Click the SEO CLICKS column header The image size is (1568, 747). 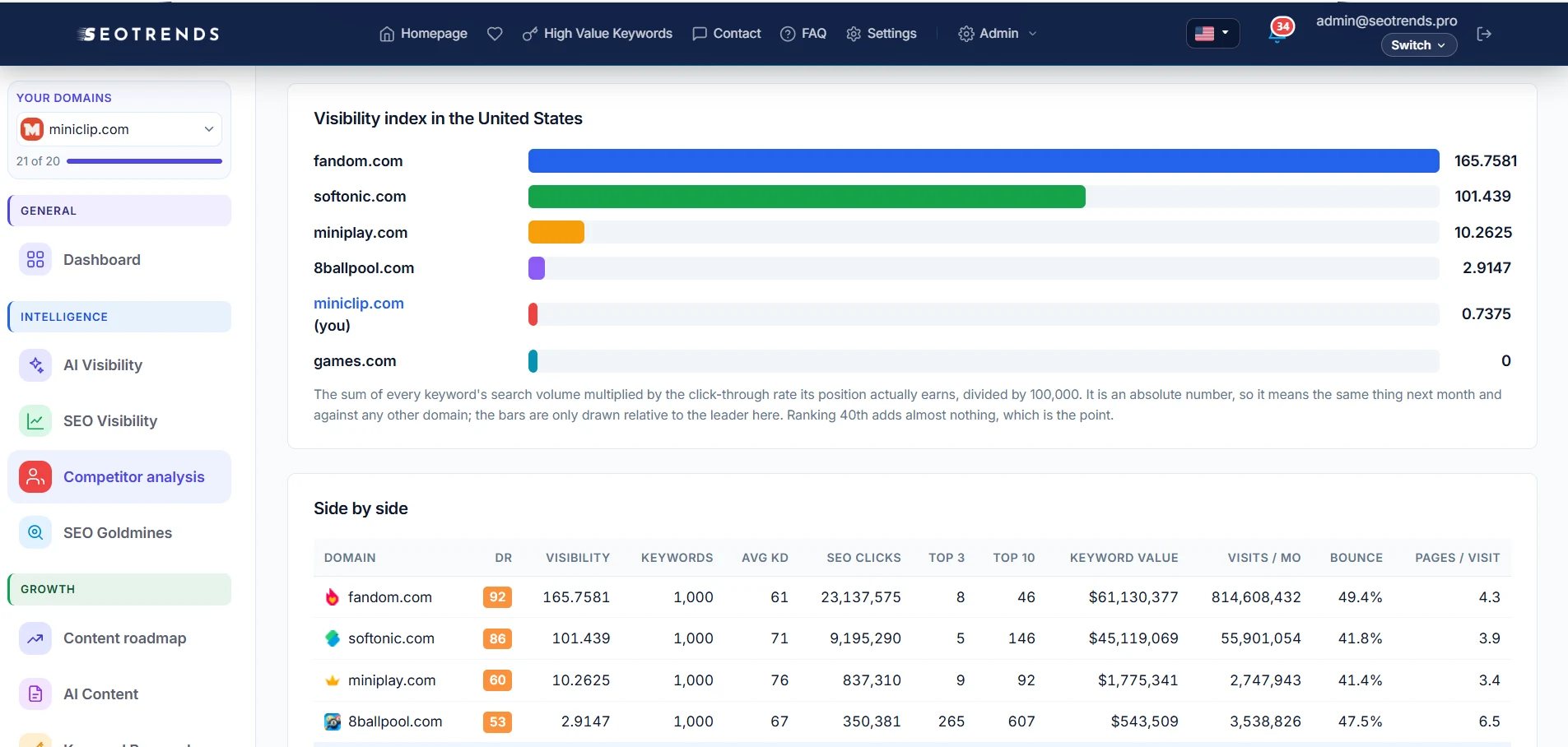[863, 558]
